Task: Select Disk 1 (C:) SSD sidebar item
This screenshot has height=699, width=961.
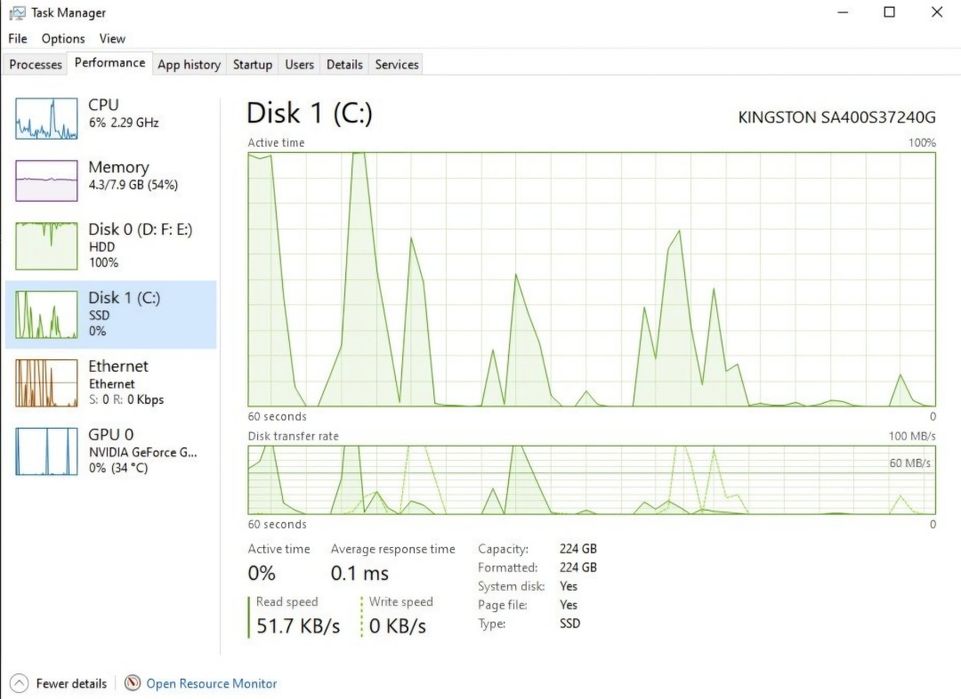Action: coord(110,314)
